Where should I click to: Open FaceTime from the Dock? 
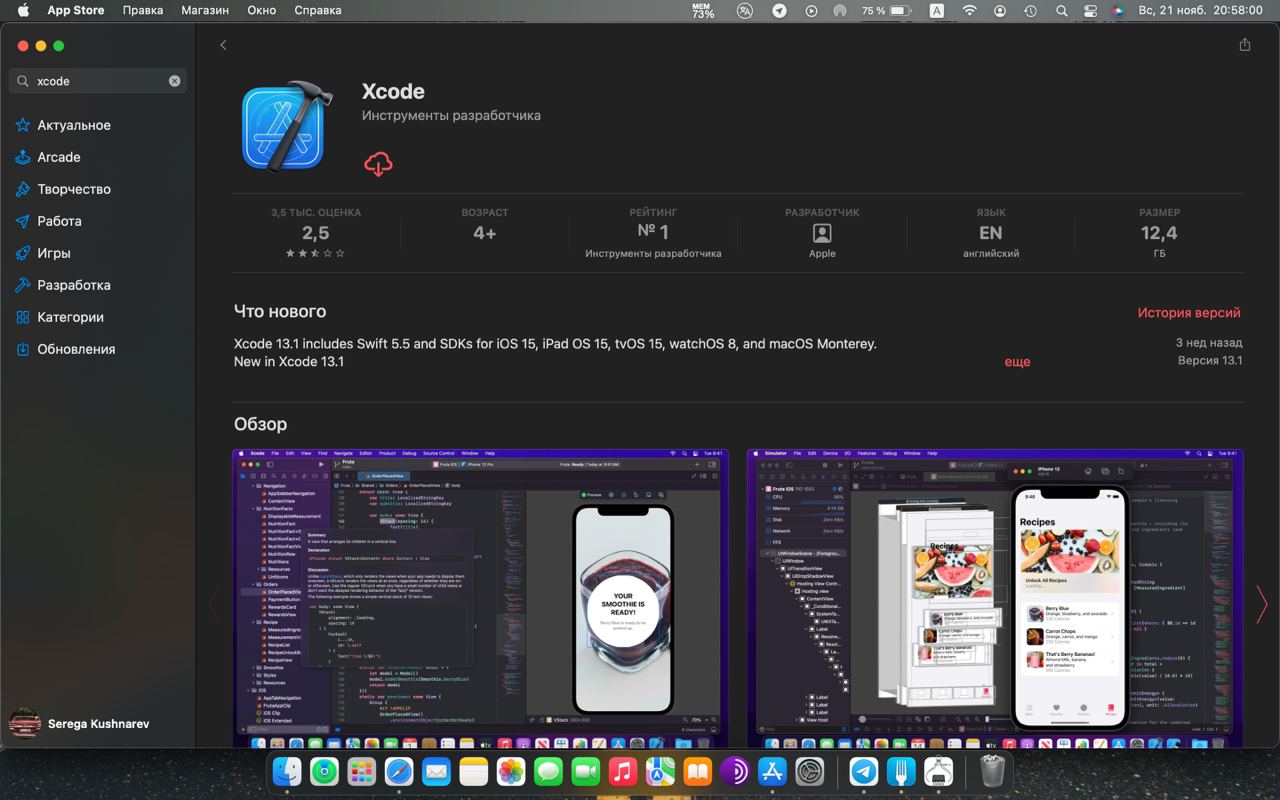pyautogui.click(x=585, y=771)
